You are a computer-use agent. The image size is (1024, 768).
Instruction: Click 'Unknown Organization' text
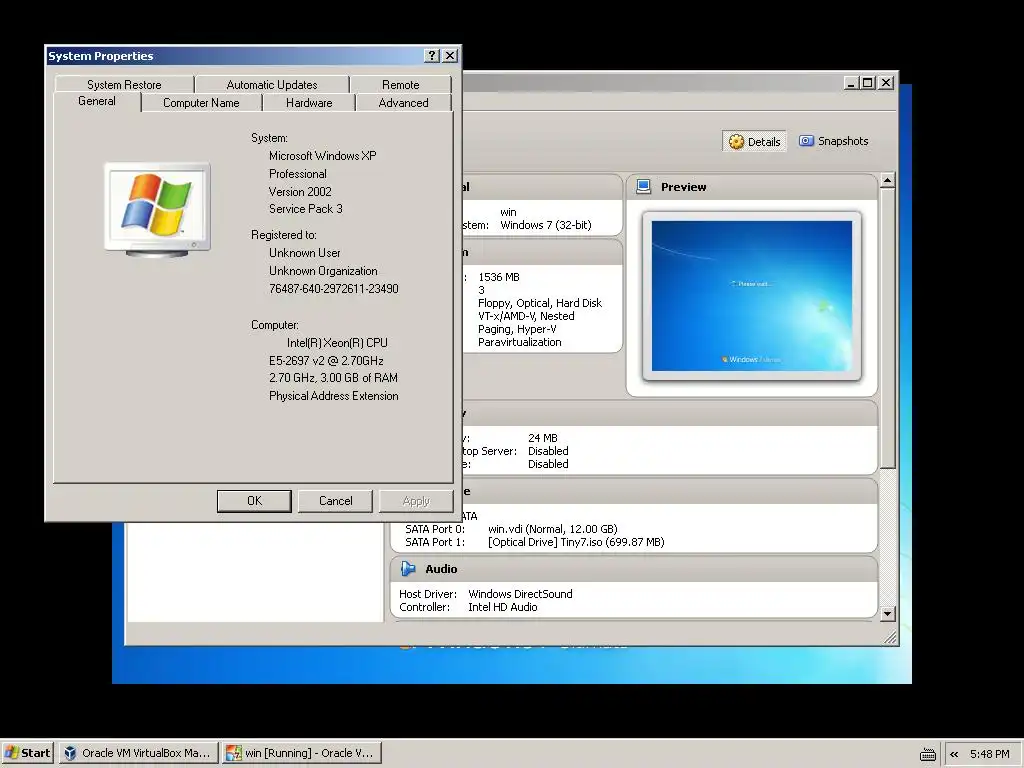(x=323, y=271)
